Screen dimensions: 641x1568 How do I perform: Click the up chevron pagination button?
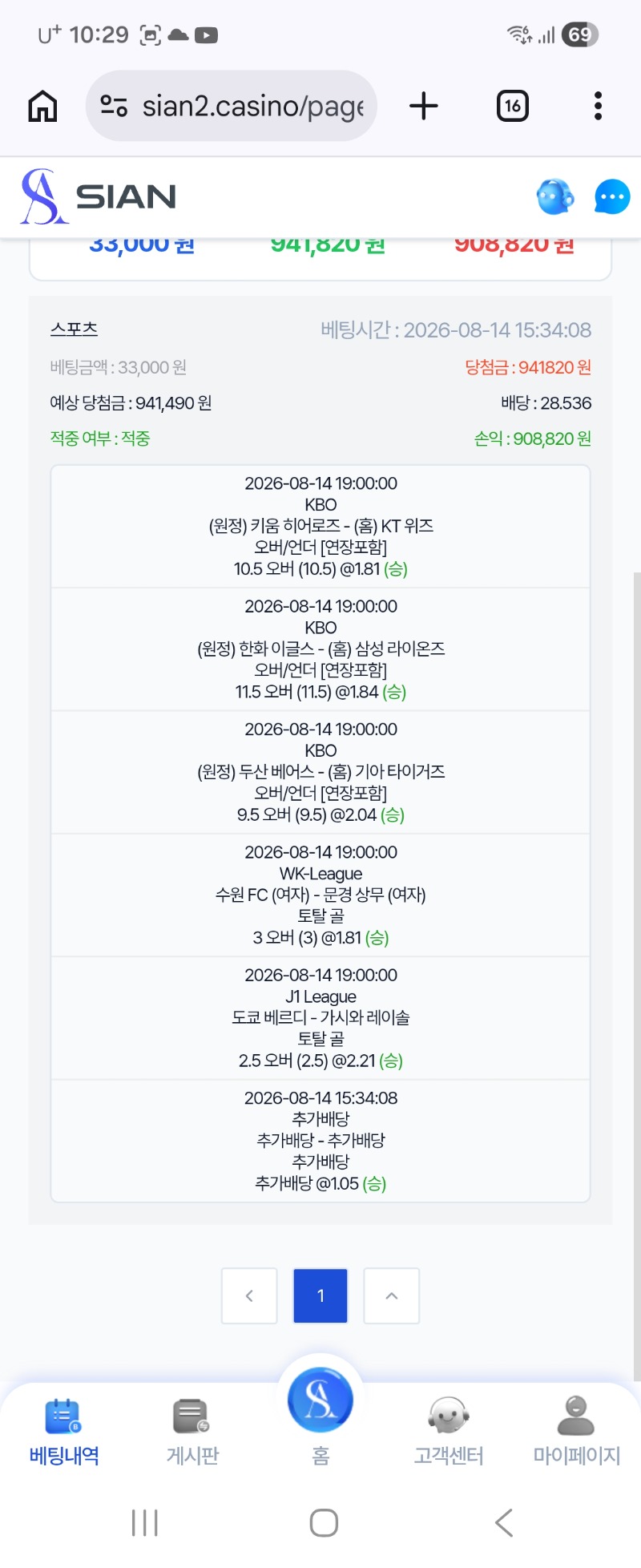coord(392,1295)
